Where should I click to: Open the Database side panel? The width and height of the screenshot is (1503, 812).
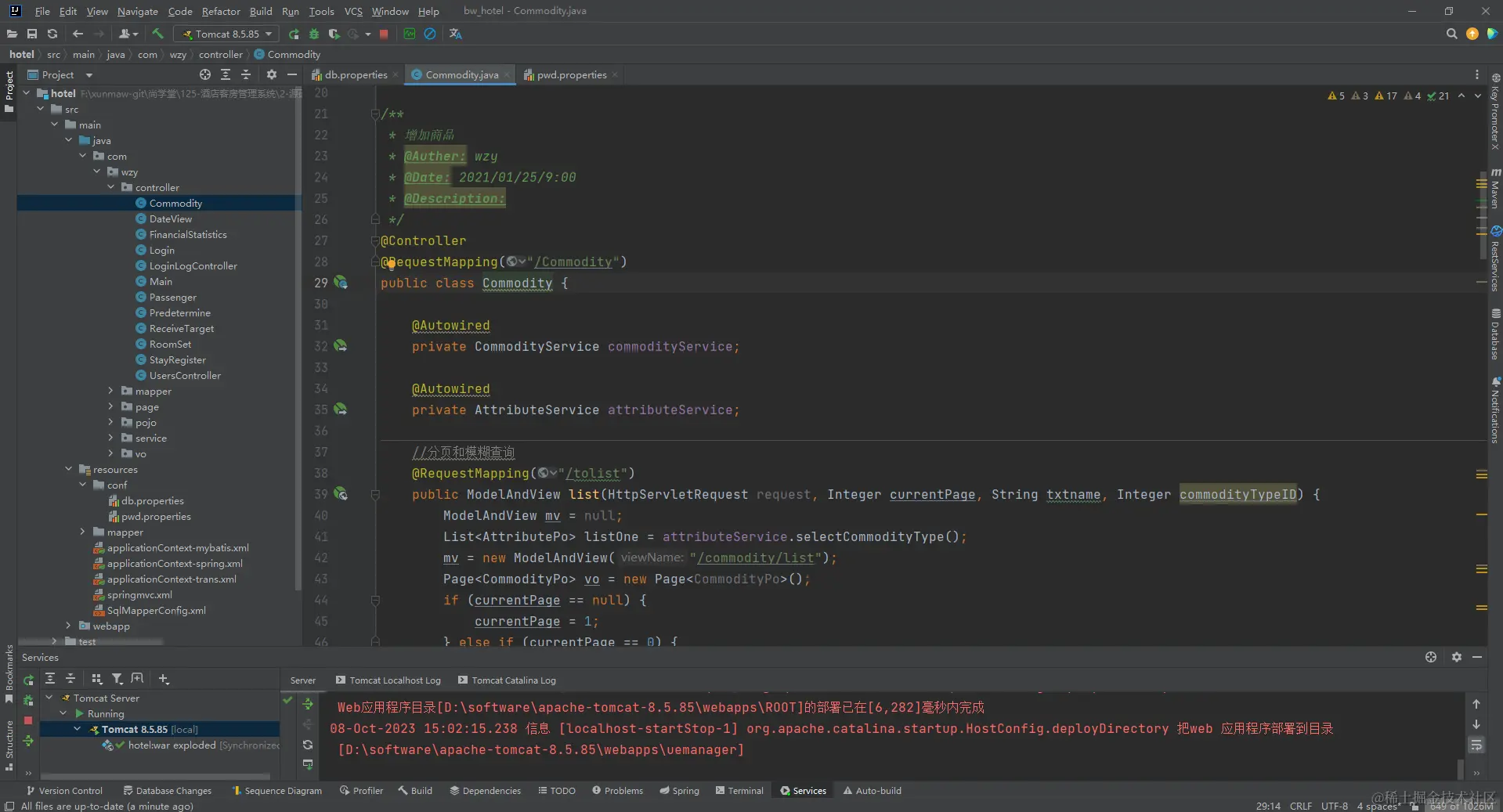(x=1495, y=334)
